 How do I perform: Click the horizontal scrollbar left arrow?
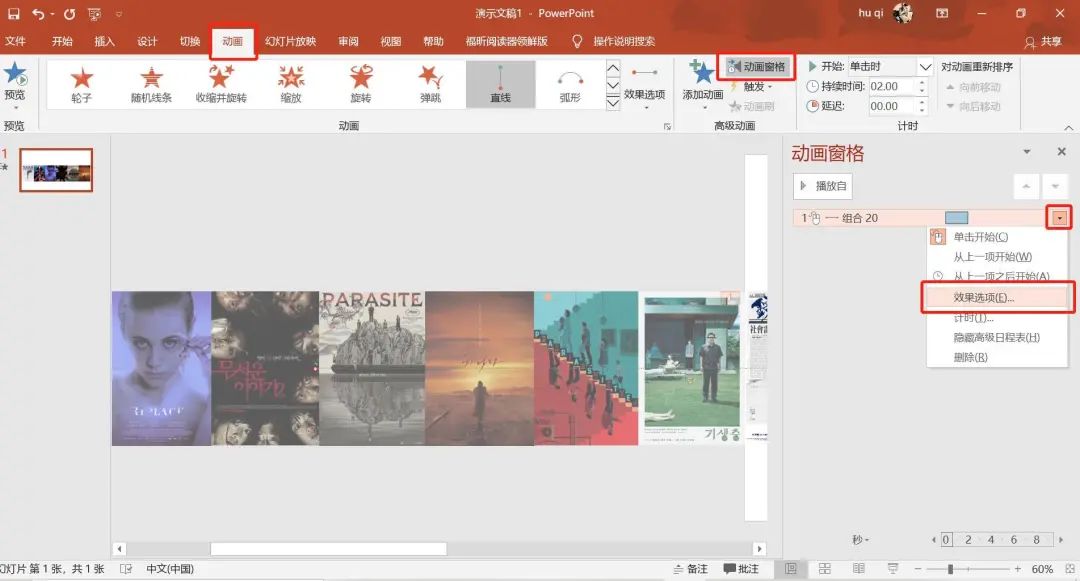(120, 549)
